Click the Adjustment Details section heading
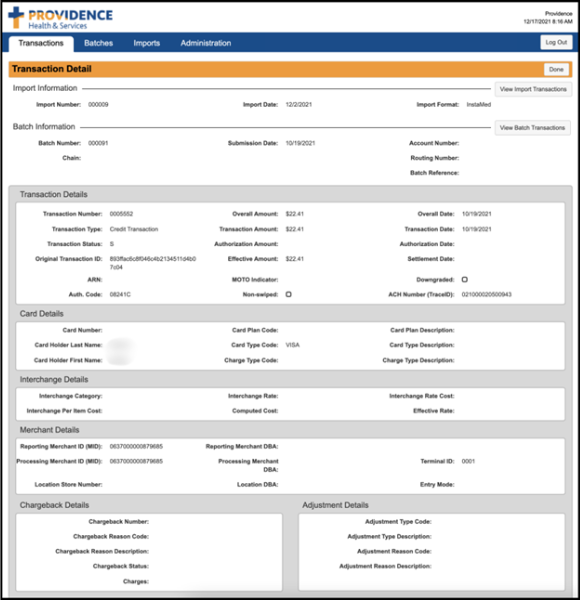The width and height of the screenshot is (580, 600). coord(336,505)
